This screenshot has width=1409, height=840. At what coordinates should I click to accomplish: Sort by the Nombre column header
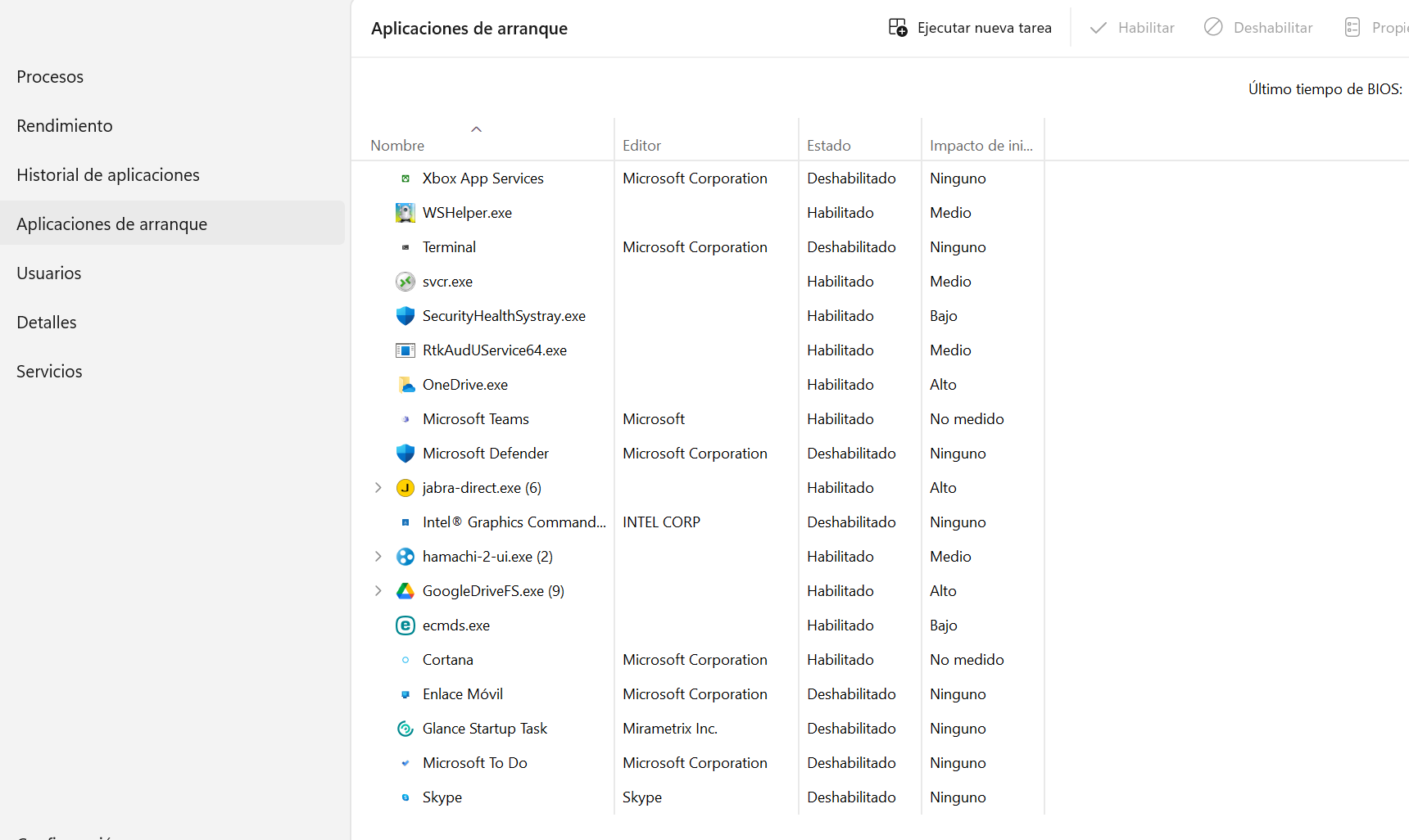point(397,146)
